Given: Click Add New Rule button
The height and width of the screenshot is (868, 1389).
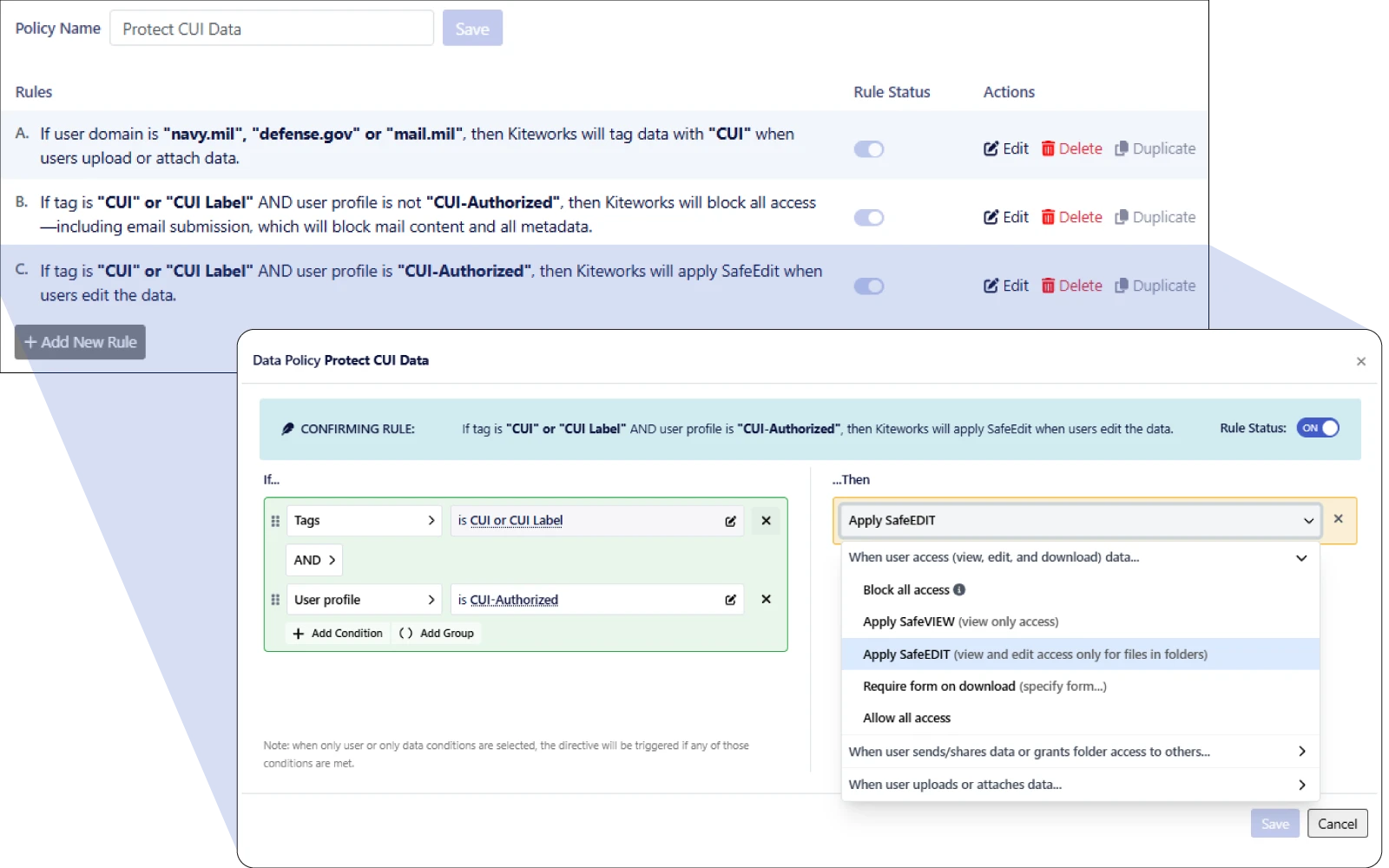Looking at the screenshot, I should (80, 342).
